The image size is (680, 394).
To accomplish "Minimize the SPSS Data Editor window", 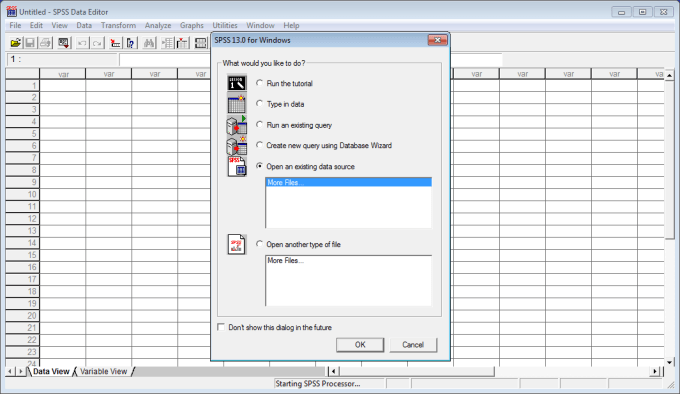I will click(621, 12).
